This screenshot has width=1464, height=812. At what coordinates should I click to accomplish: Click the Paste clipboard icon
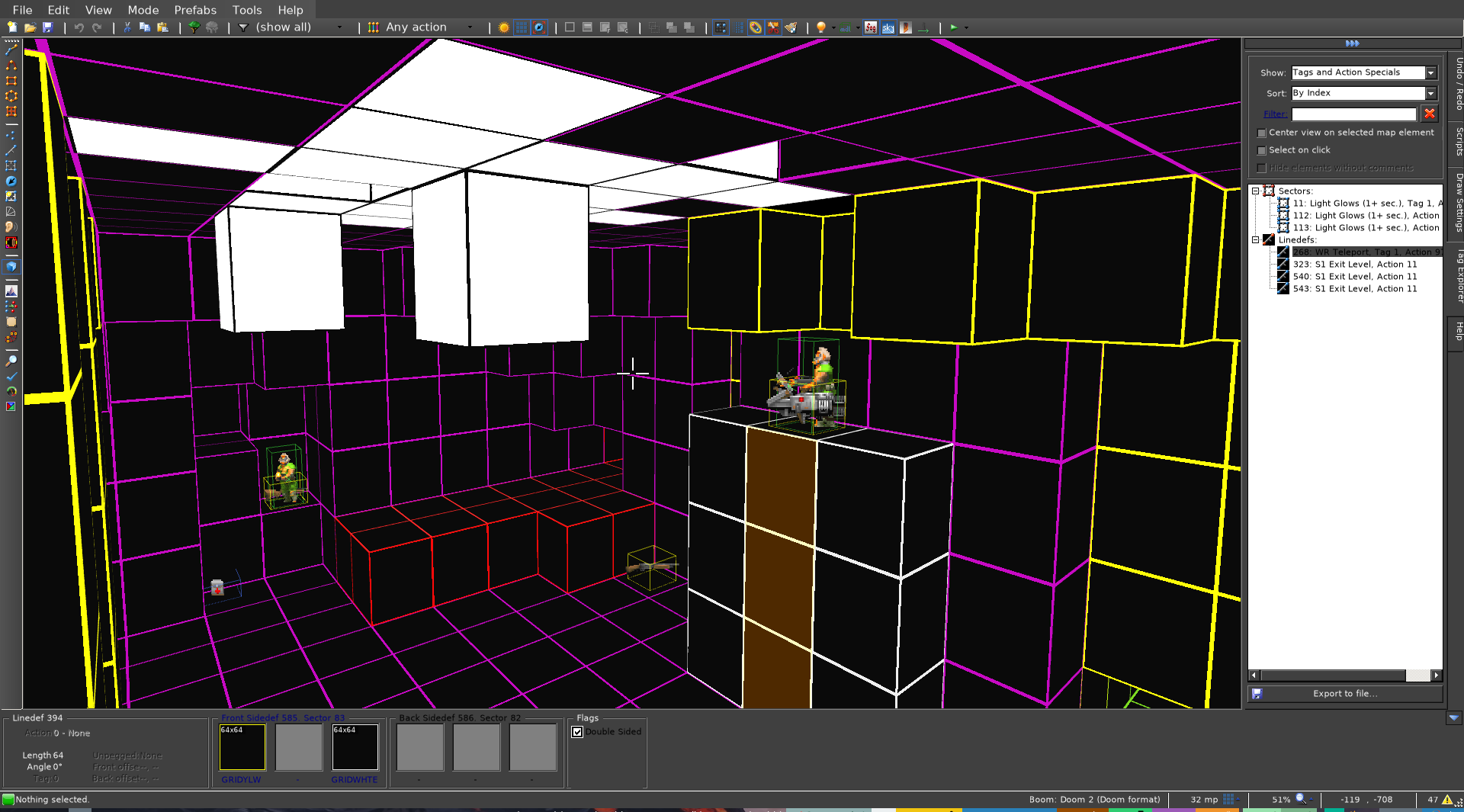click(x=162, y=27)
